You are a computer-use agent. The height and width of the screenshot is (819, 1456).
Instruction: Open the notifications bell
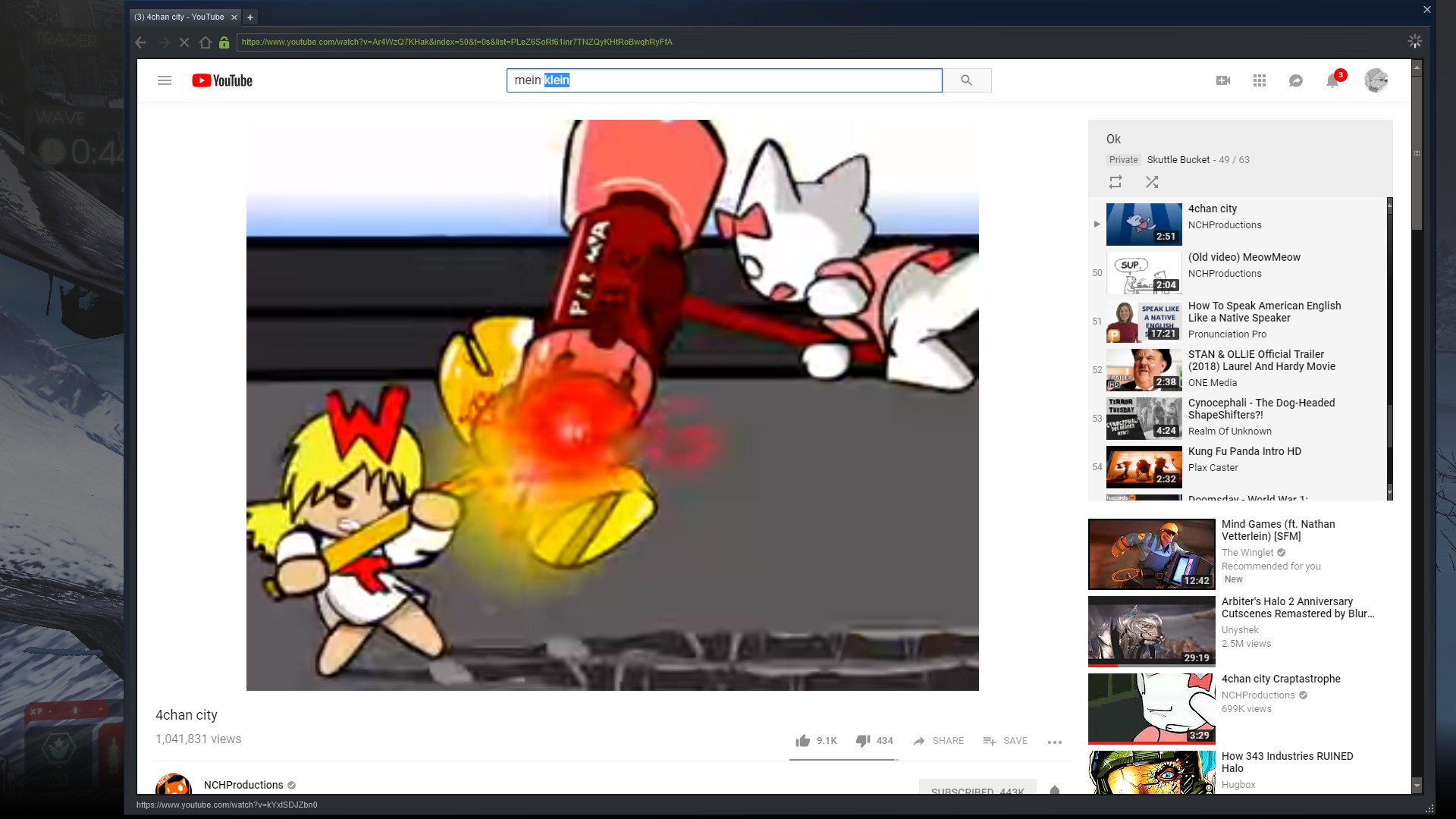pyautogui.click(x=1332, y=80)
